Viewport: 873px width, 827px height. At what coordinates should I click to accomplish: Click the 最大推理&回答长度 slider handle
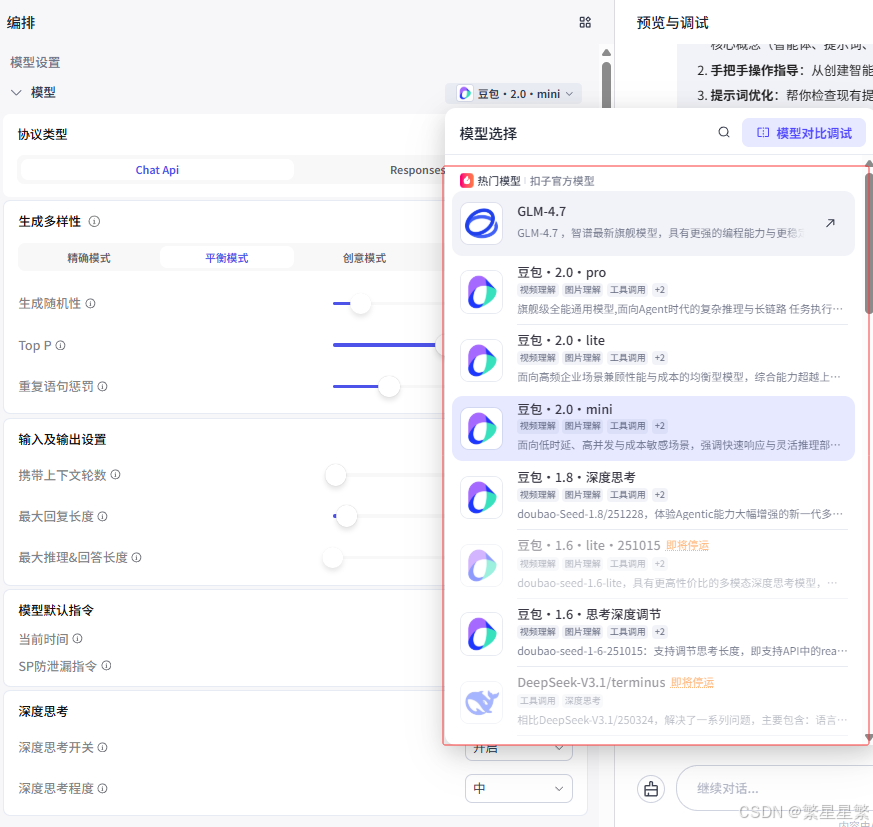333,557
